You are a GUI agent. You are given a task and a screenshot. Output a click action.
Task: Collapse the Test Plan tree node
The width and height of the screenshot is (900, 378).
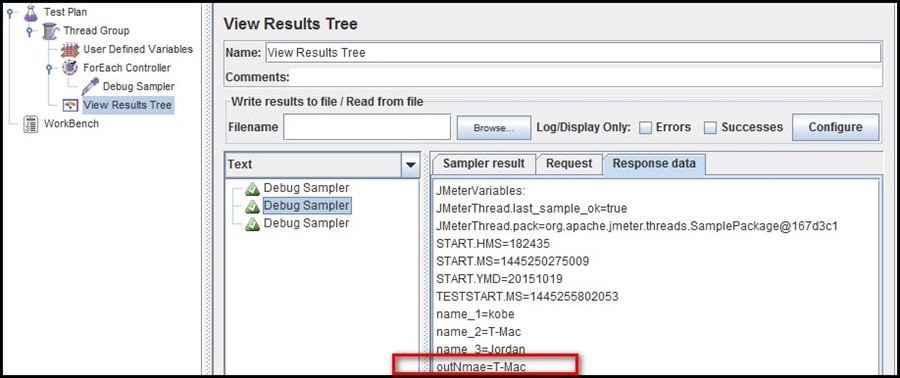coord(10,13)
